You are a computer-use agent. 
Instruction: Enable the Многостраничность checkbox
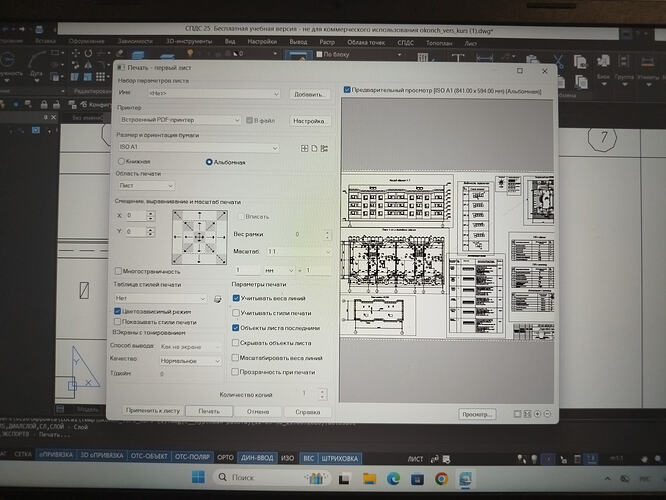(x=118, y=271)
